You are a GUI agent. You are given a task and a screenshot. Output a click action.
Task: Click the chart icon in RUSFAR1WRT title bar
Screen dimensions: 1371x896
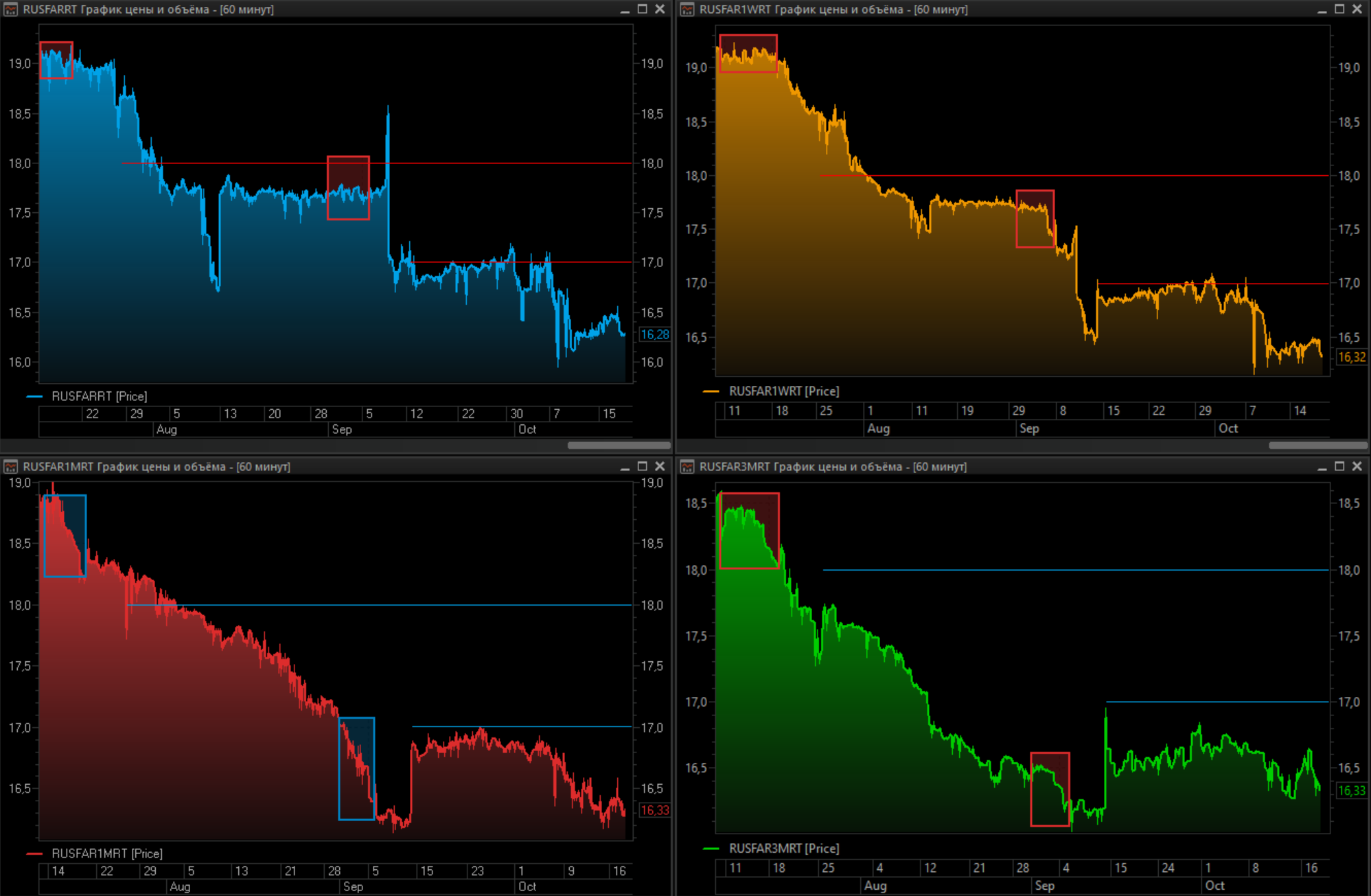pos(687,10)
